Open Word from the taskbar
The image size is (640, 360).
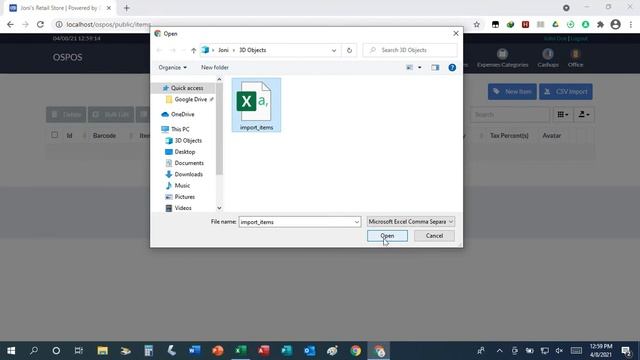click(x=195, y=351)
